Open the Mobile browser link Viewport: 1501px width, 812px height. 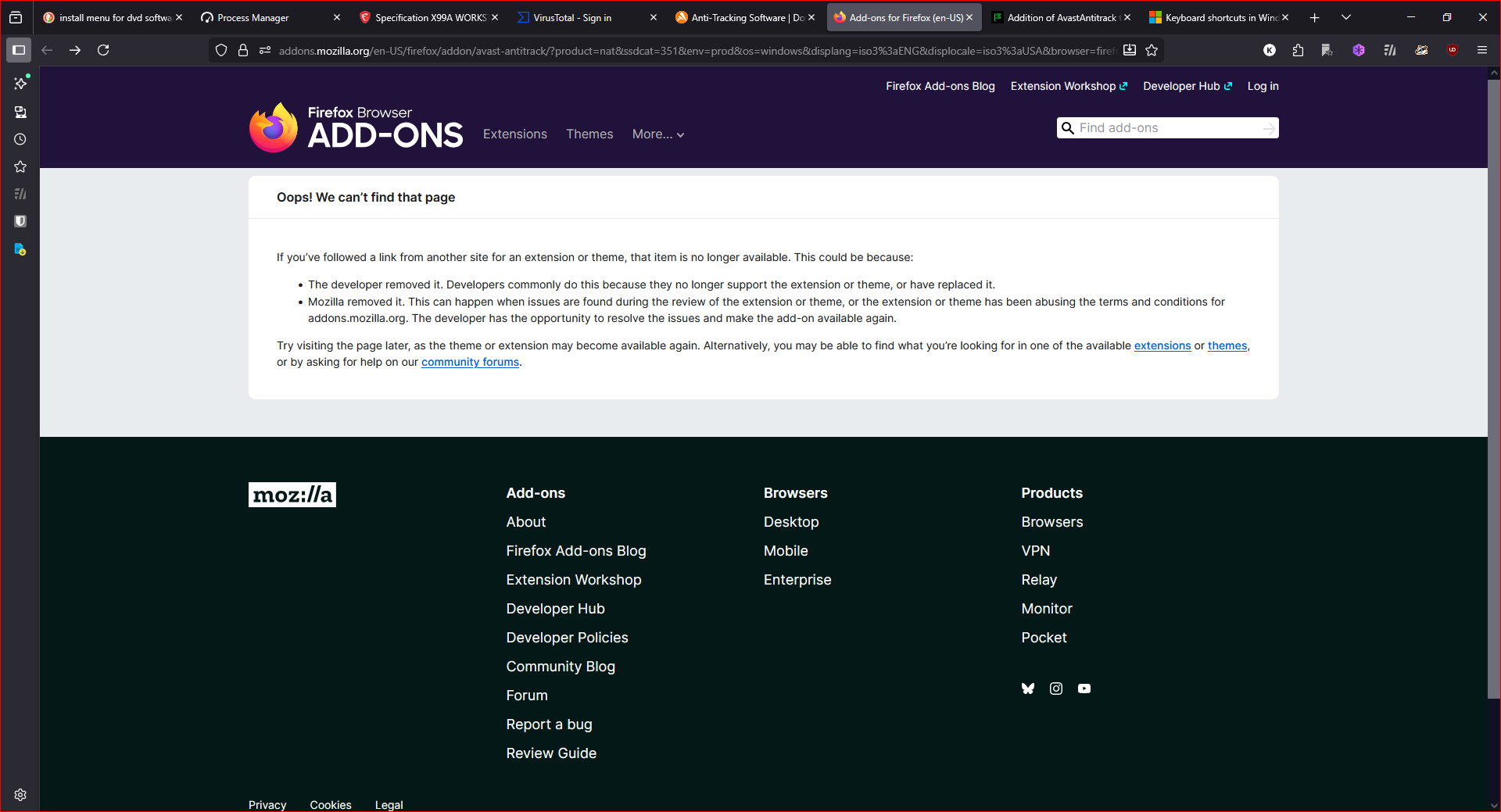(786, 551)
